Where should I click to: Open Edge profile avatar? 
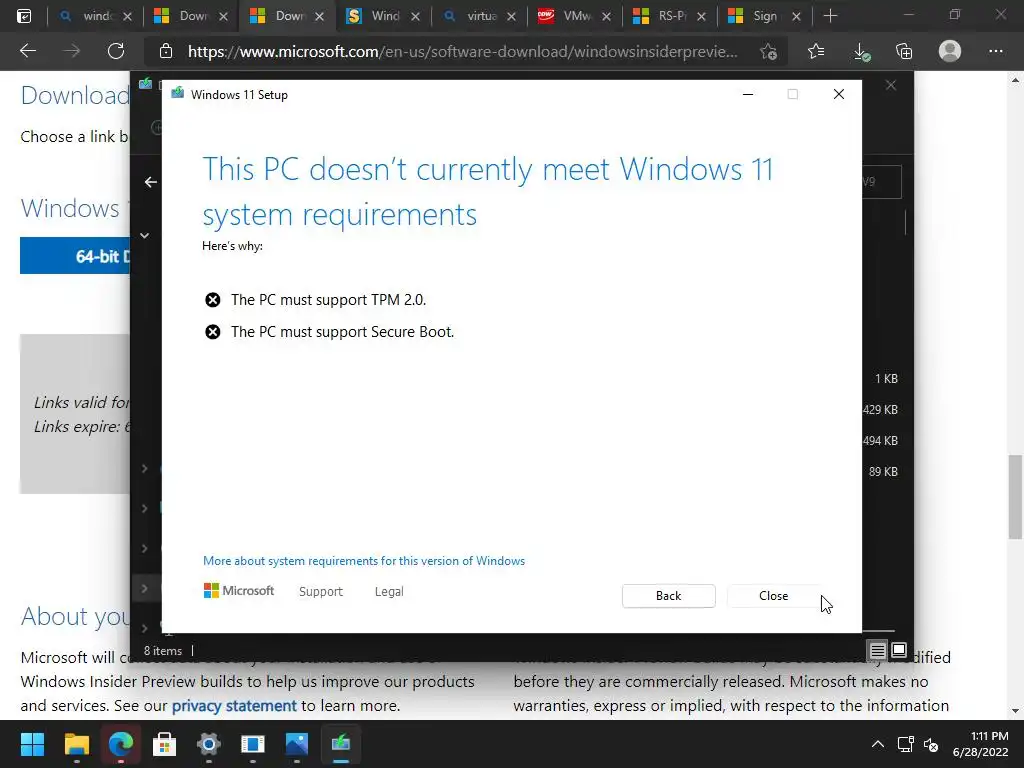pyautogui.click(x=950, y=51)
